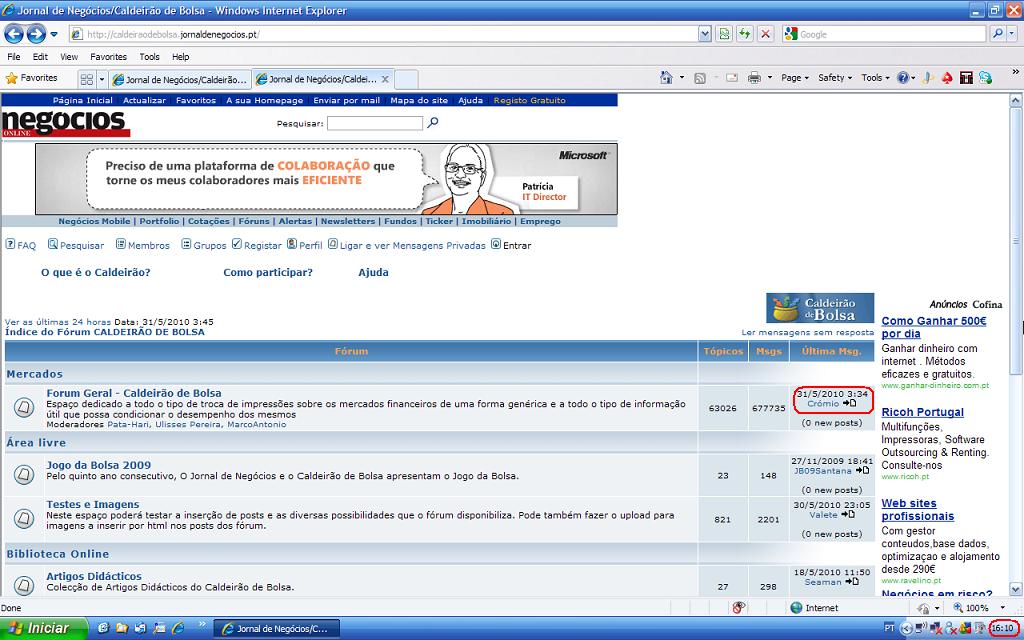Click Entrar to log in
The width and height of the screenshot is (1024, 640).
tap(511, 245)
